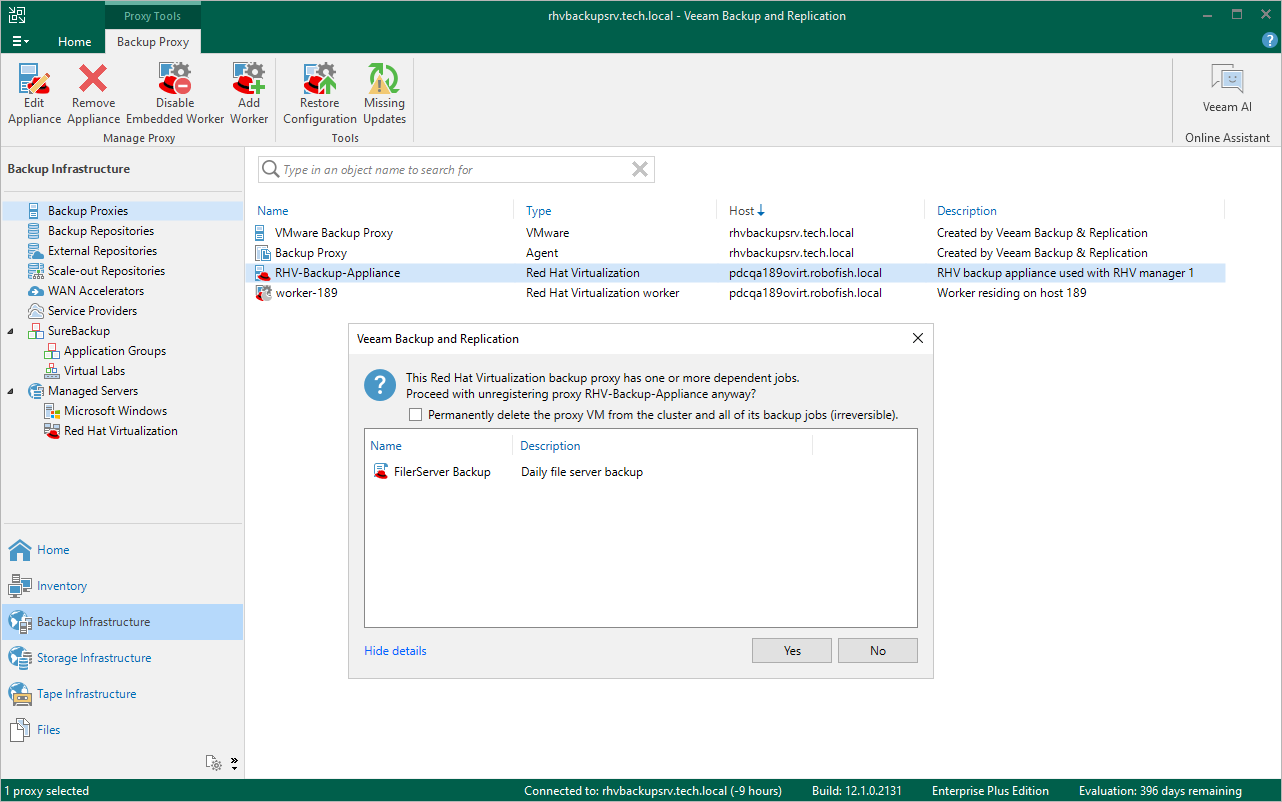Collapse the SureBackup tree node
This screenshot has height=802, width=1282.
(x=11, y=331)
